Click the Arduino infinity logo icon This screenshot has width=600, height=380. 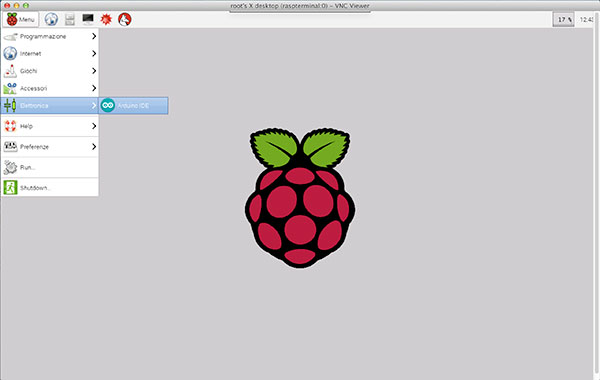(x=108, y=105)
